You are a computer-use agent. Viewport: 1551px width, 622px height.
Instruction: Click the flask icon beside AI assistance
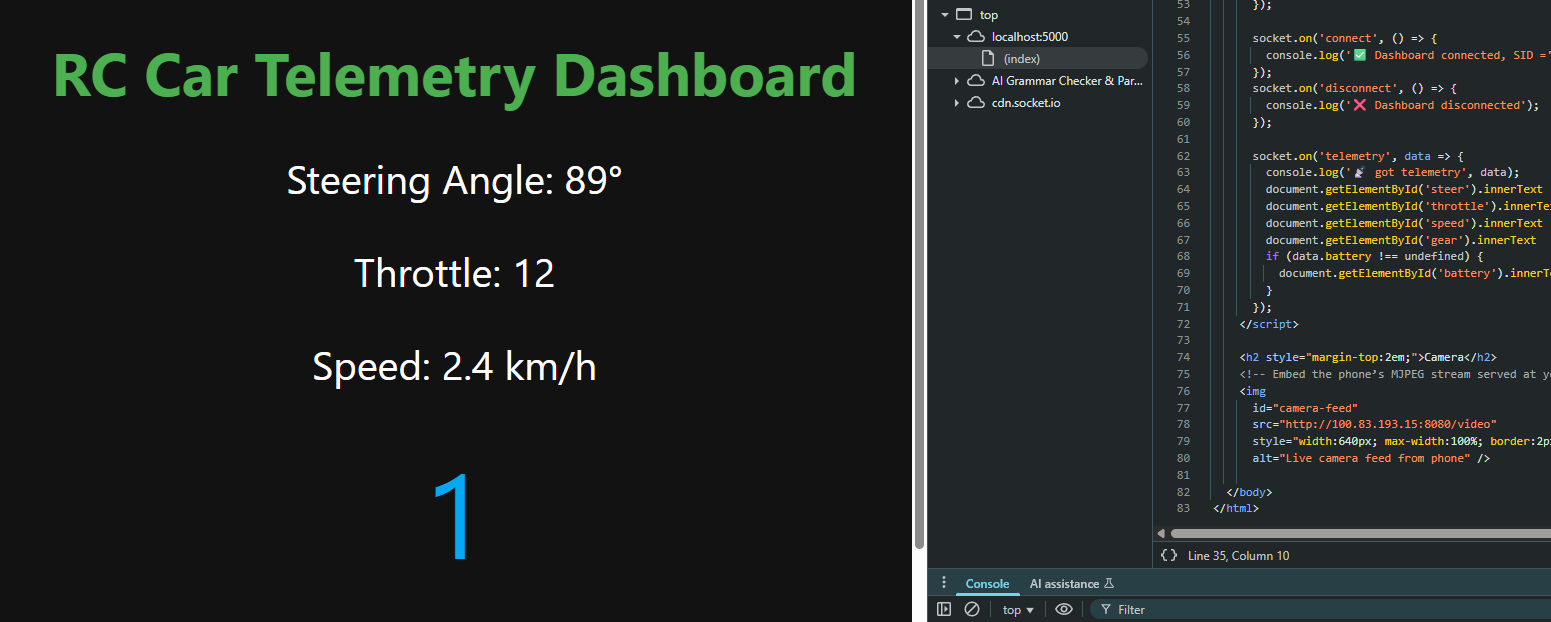pos(1109,584)
